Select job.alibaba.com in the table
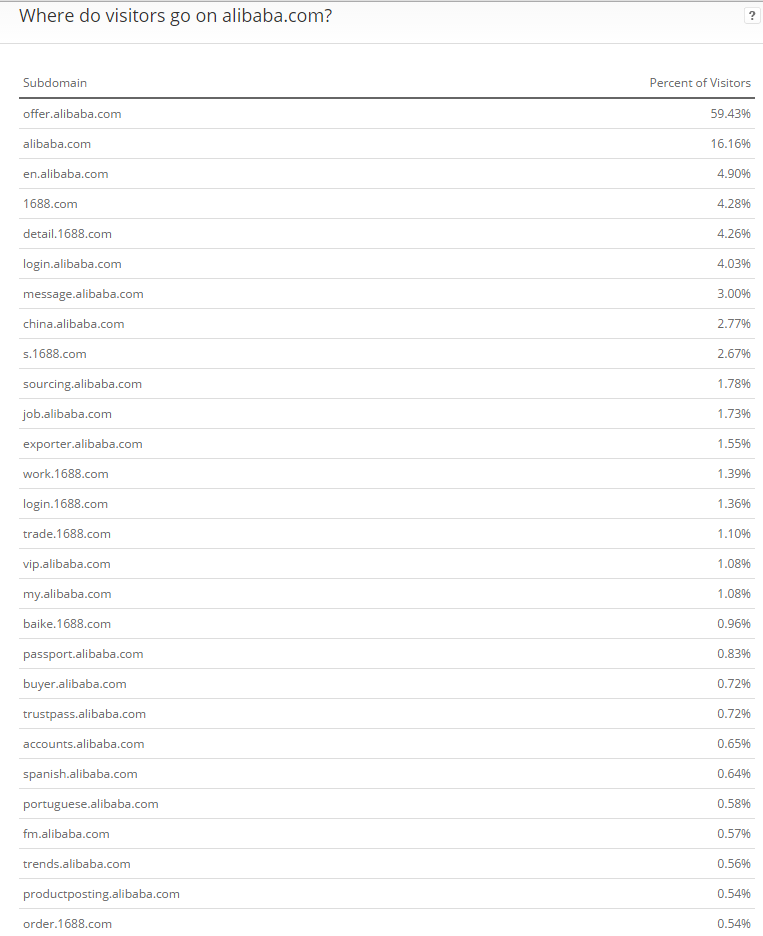Screen dimensions: 763x936 (x=67, y=414)
